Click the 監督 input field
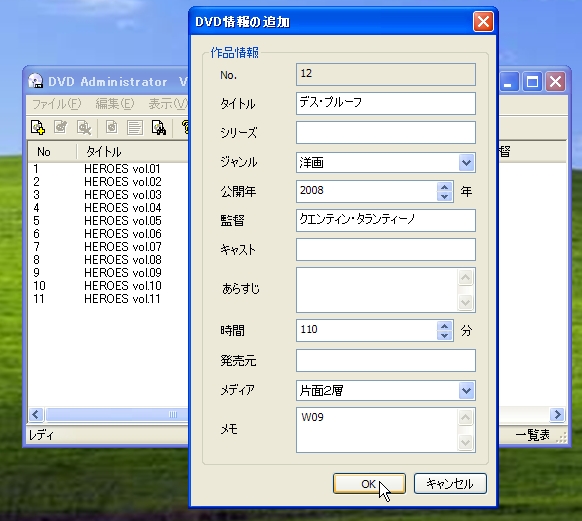582x521 pixels. [x=386, y=220]
